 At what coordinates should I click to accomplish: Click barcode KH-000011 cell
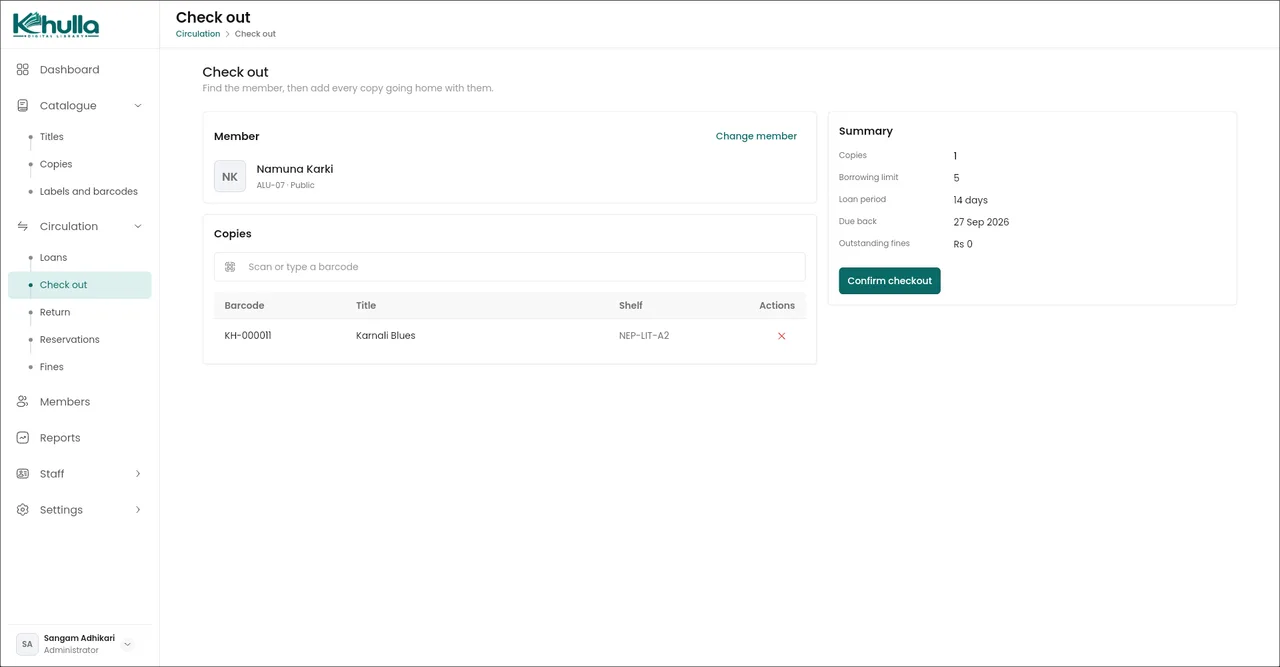coord(248,336)
